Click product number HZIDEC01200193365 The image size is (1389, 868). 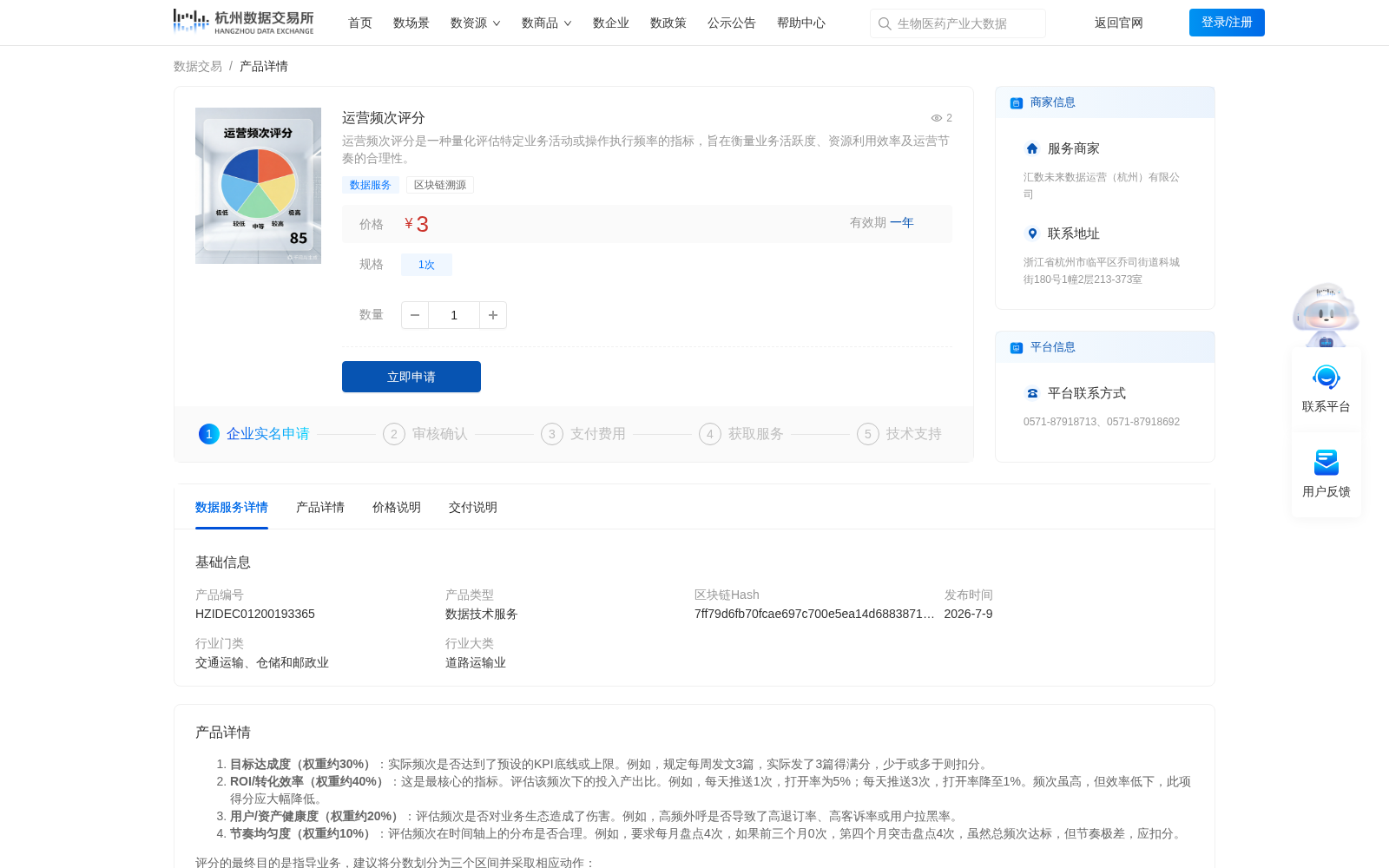pyautogui.click(x=255, y=614)
